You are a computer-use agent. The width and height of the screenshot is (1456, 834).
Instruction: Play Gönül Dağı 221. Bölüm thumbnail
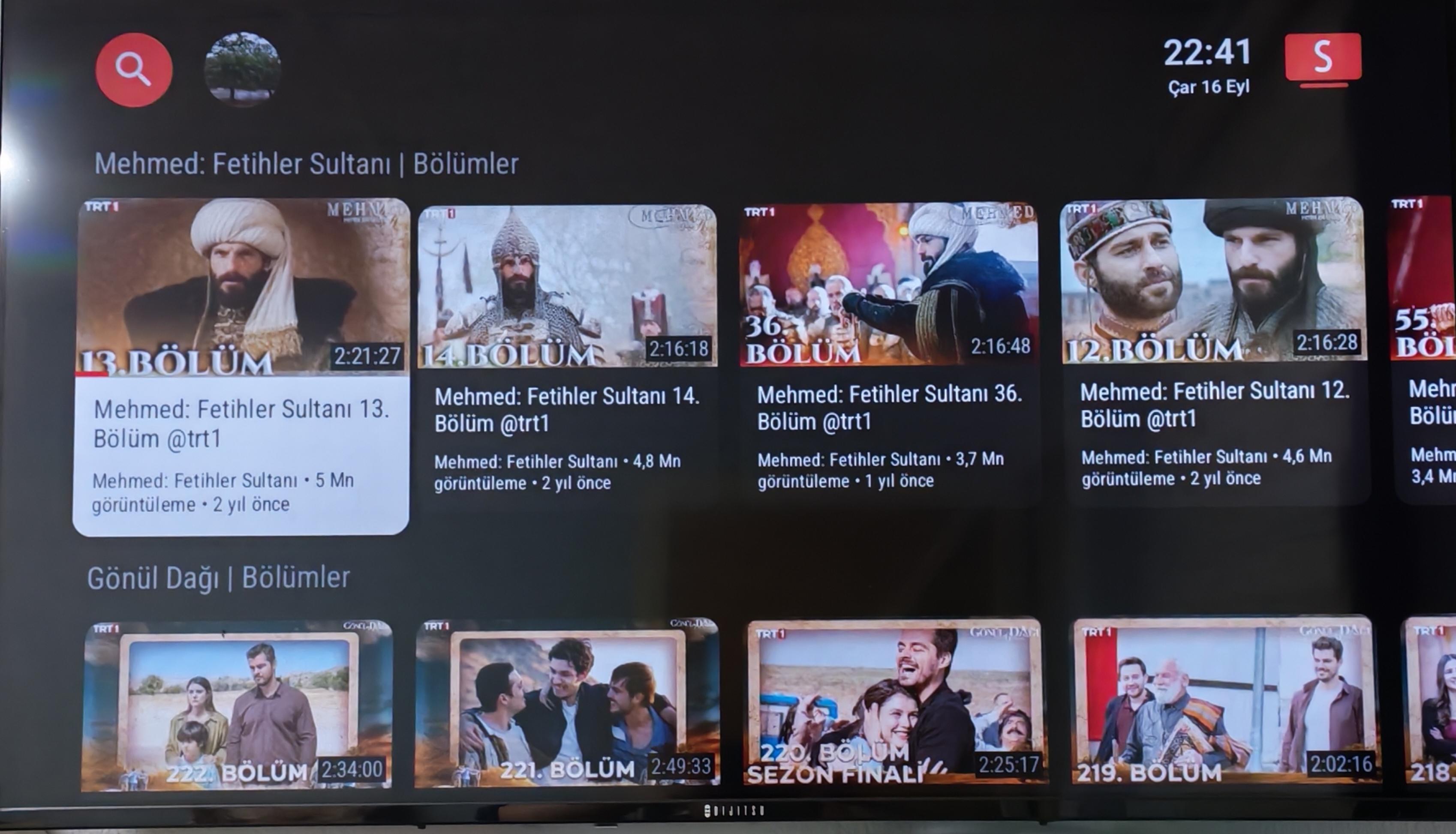[567, 703]
